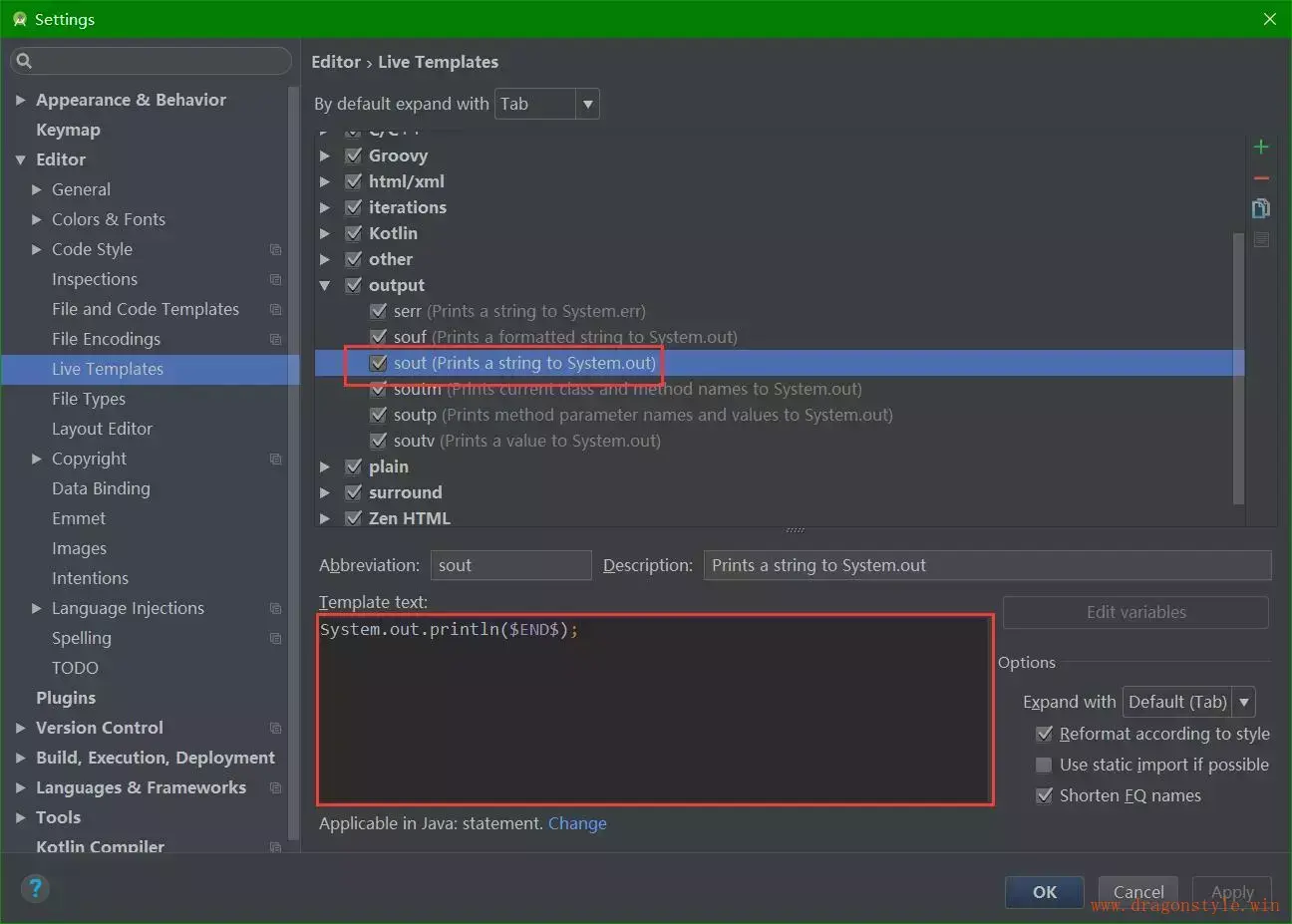Click the search magnifier icon in settings
The width and height of the screenshot is (1292, 924).
point(24,61)
